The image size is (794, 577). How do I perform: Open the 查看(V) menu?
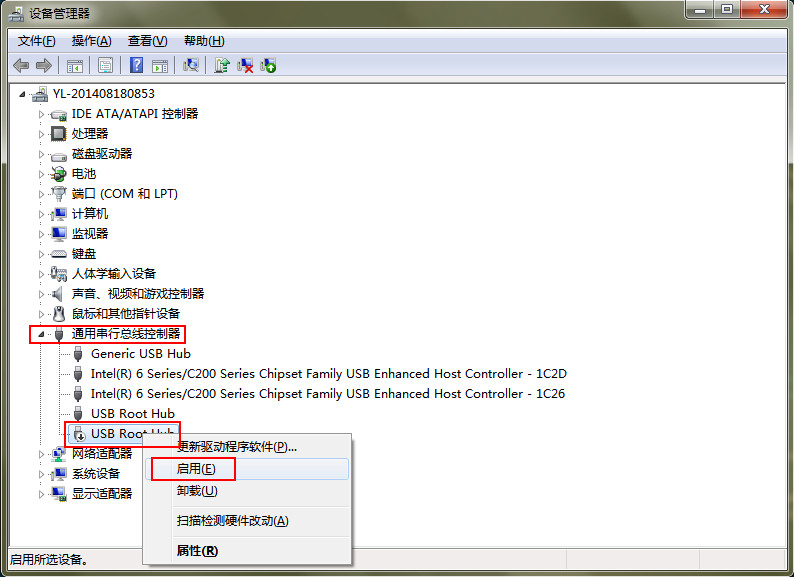(x=147, y=41)
